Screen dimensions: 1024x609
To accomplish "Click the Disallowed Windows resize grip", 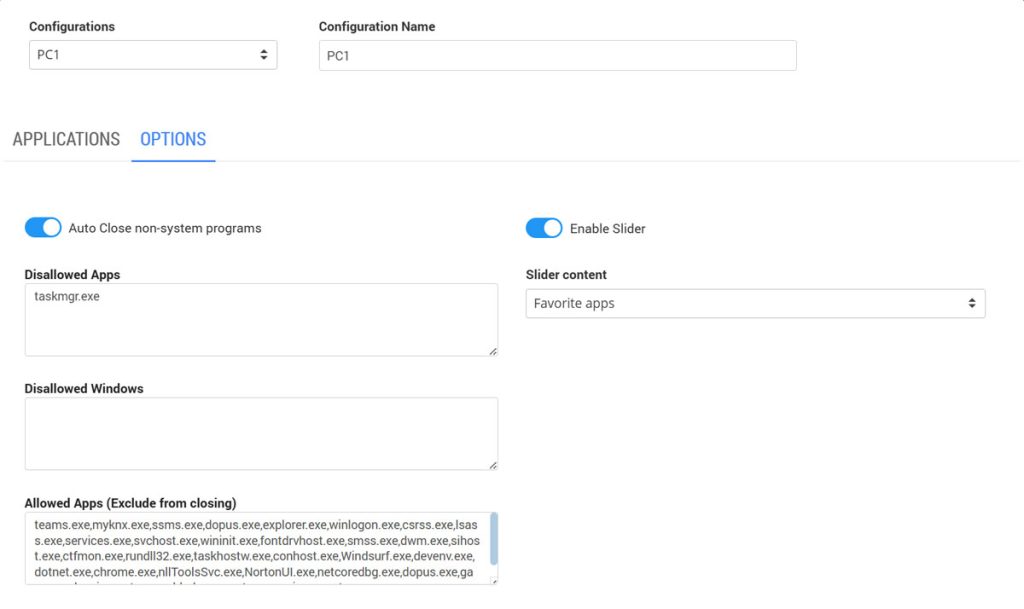I will [493, 465].
